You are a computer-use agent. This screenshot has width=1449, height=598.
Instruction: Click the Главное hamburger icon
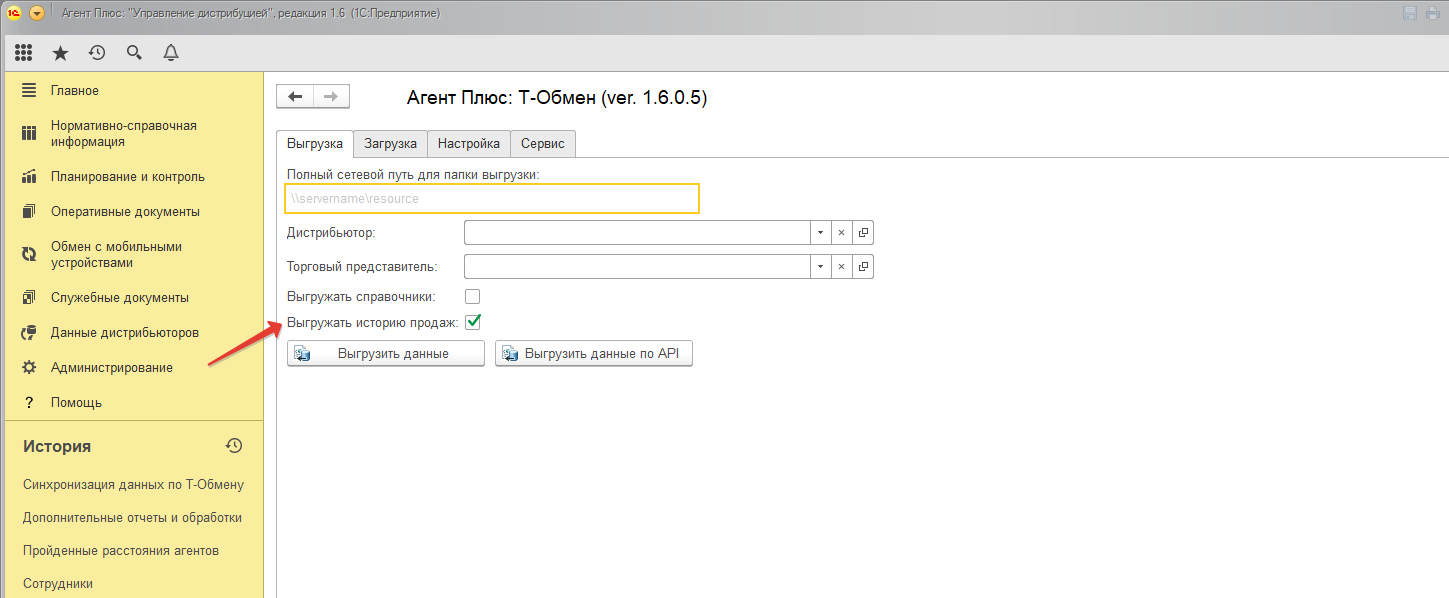[x=29, y=91]
